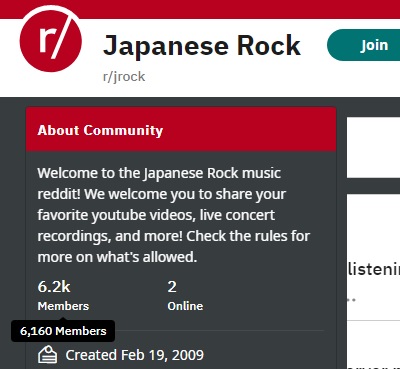Screen dimensions: 400x369
Task: Click the community welcome description text
Action: [x=174, y=215]
